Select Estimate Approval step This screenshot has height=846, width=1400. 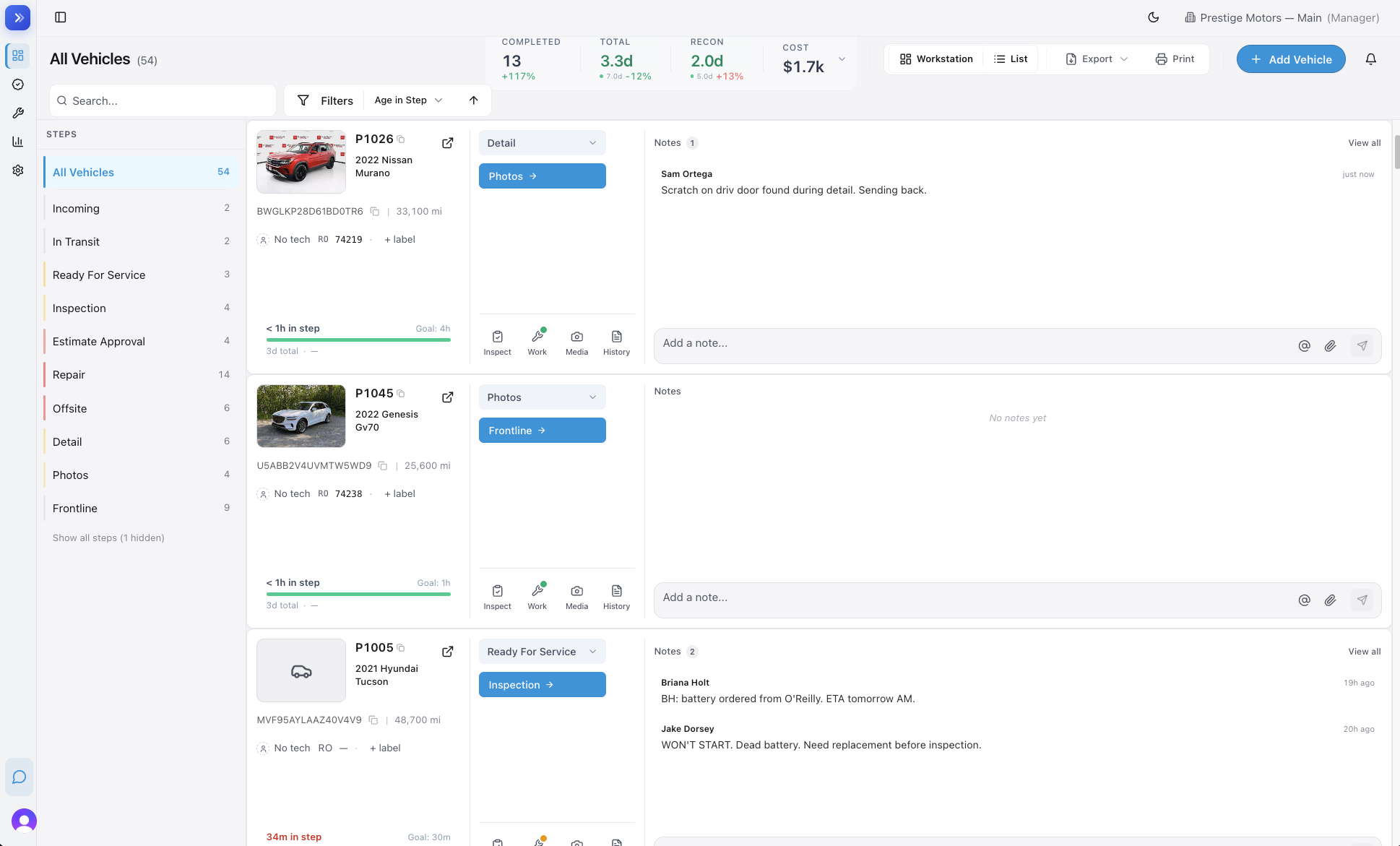tap(141, 342)
